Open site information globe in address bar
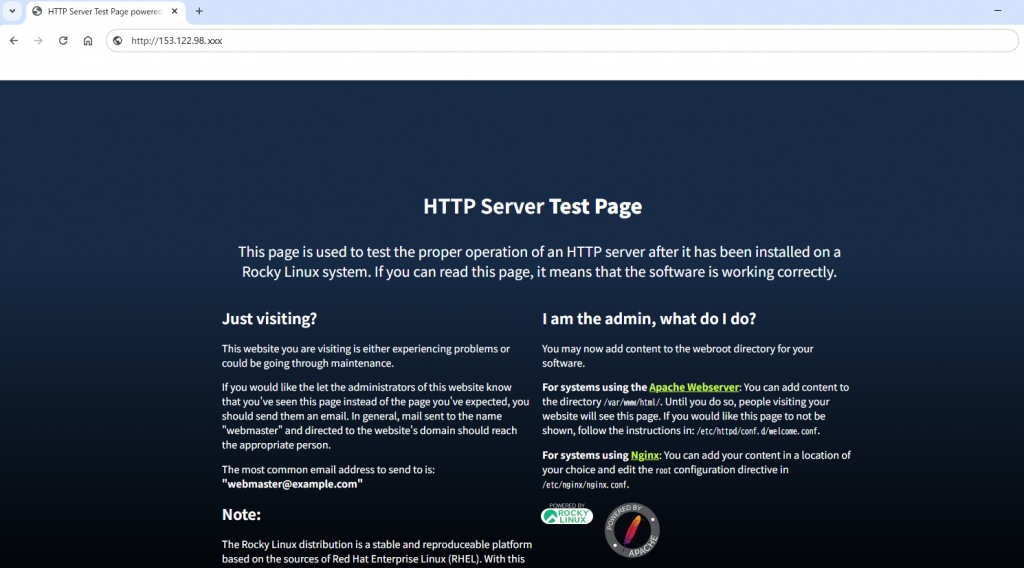The width and height of the screenshot is (1024, 568). [x=118, y=40]
